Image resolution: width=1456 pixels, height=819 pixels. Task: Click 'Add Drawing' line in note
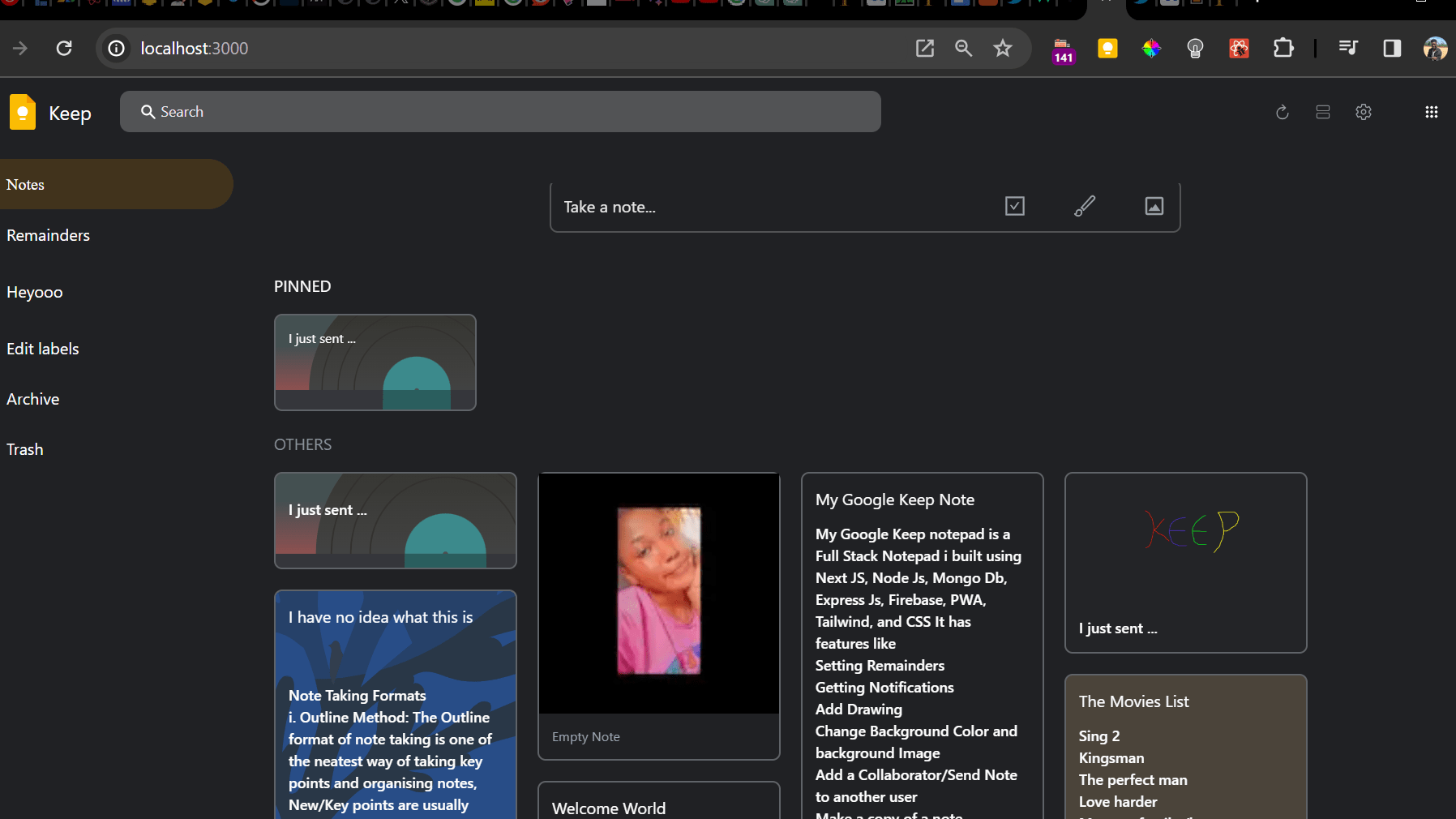[859, 710]
